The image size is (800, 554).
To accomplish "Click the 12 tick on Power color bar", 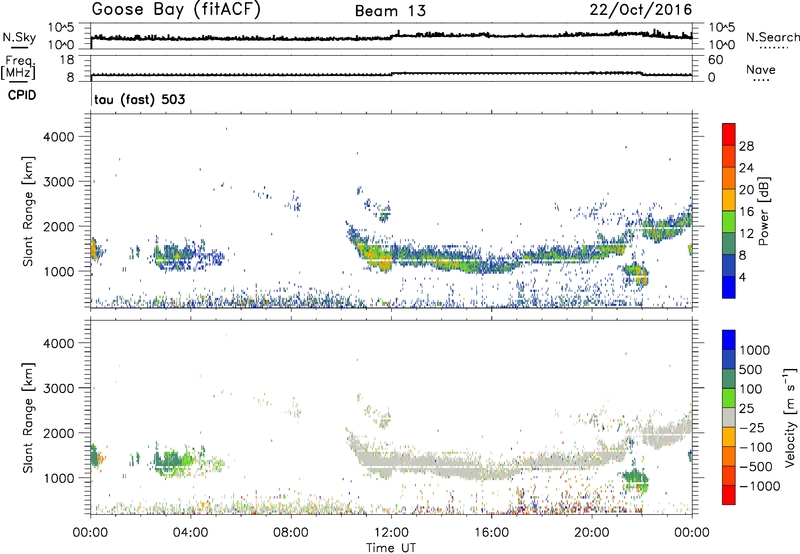I will 746,234.
